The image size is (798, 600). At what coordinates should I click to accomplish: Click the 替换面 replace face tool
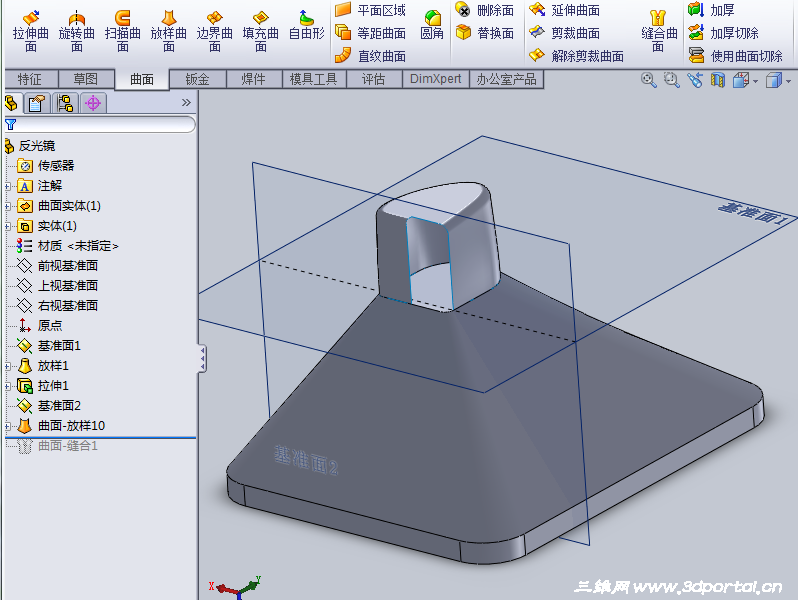point(484,33)
